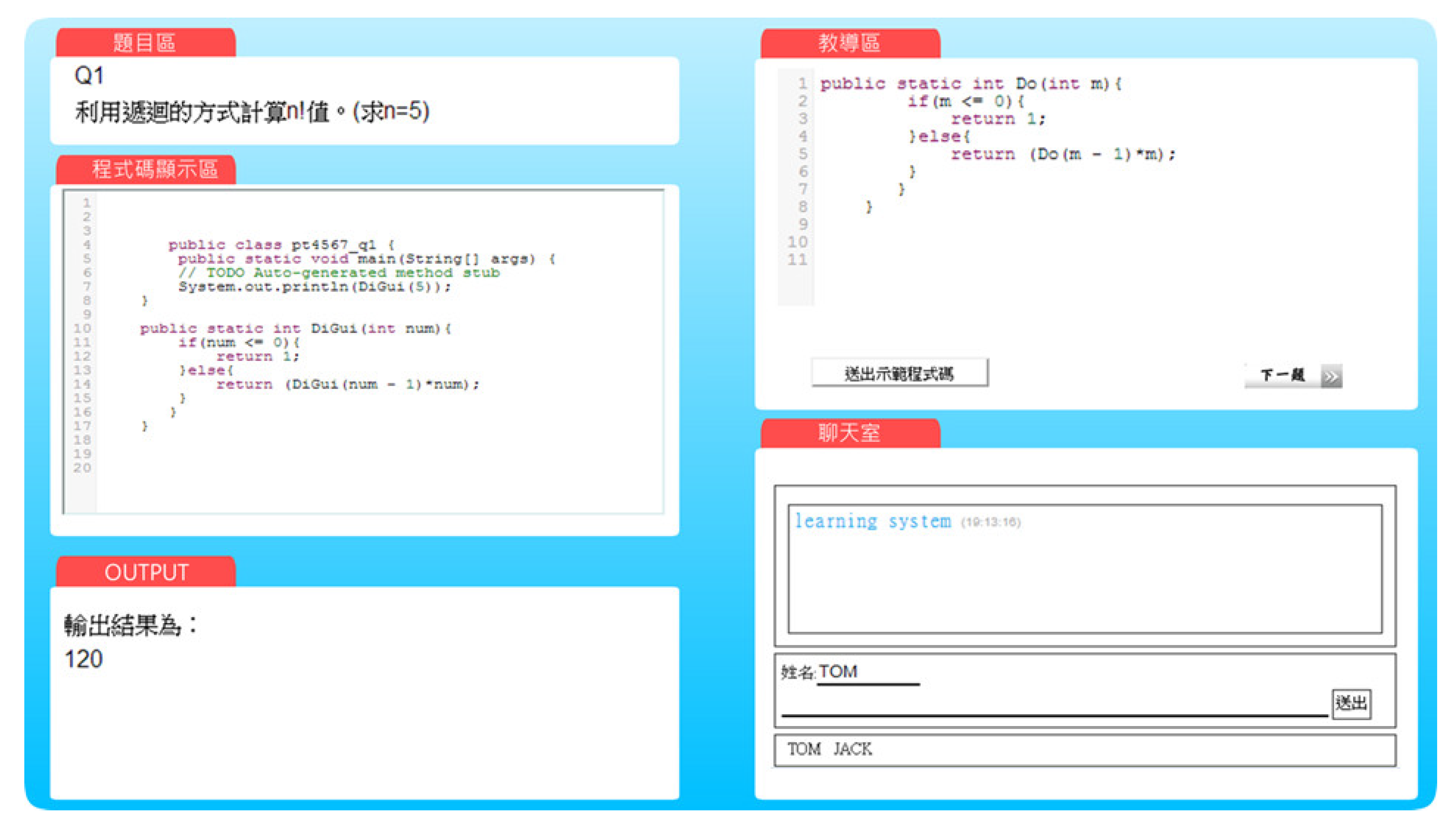This screenshot has height=825, width=1456.
Task: Click the OUTPUT tab header
Action: click(x=146, y=572)
